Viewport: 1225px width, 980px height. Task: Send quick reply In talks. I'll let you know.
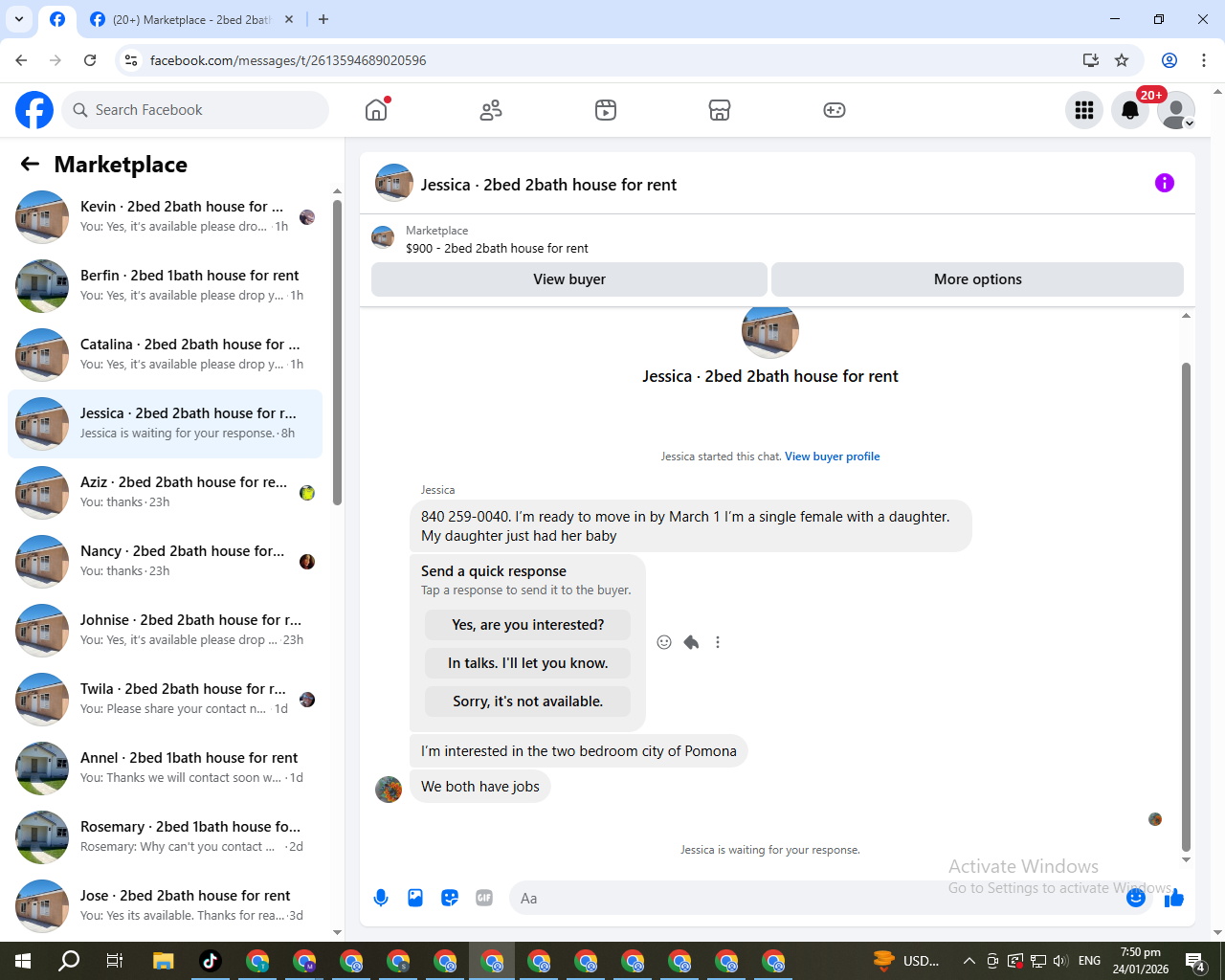[527, 663]
